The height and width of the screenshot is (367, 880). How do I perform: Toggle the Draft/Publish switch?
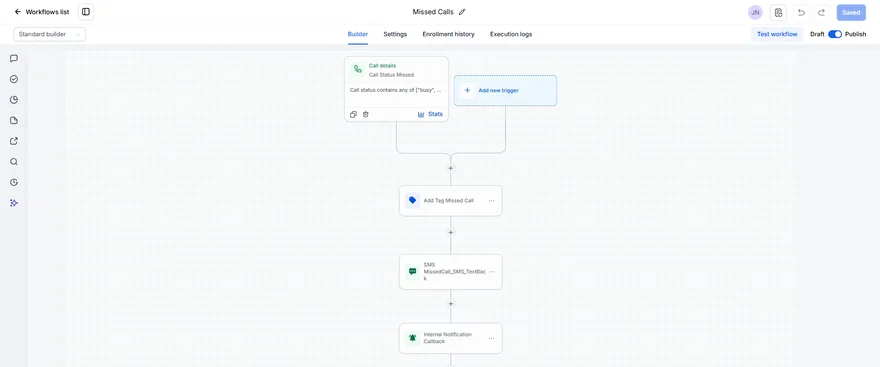coord(835,34)
